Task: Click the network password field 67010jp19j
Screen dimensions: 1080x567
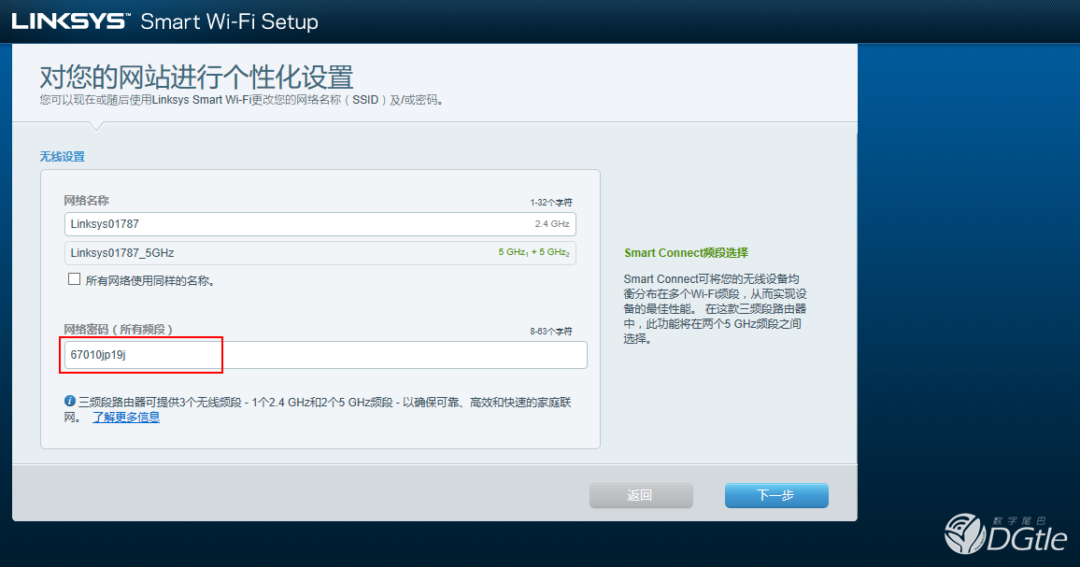Action: [x=325, y=355]
